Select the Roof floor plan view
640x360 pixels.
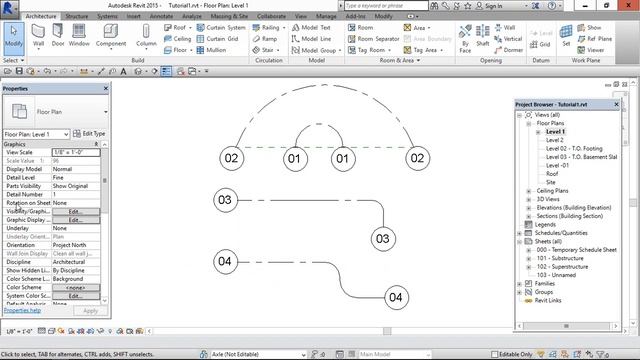coord(552,174)
